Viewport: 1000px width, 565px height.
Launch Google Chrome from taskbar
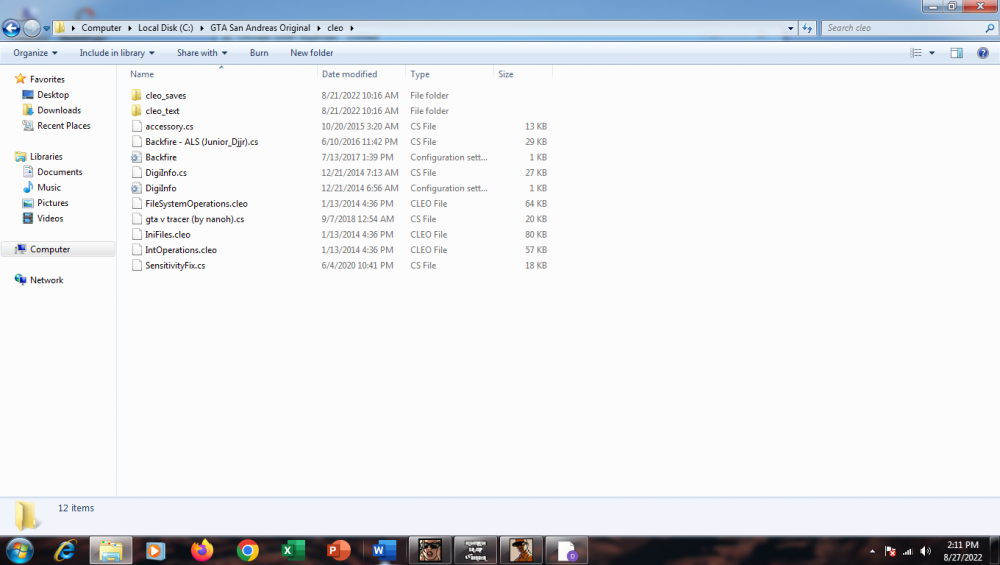coord(247,550)
